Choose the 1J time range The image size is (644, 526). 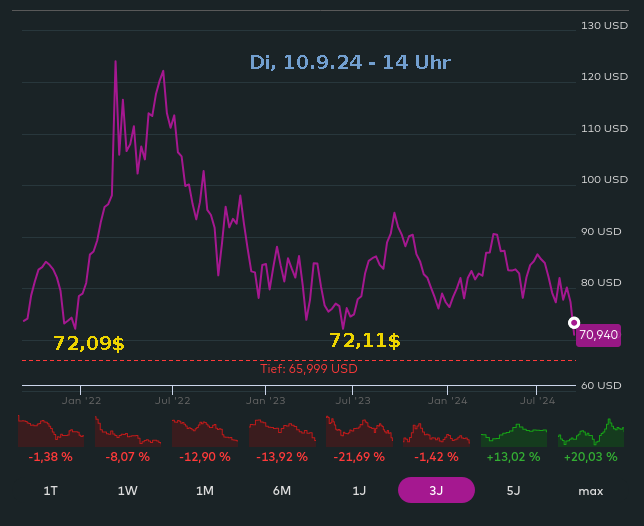359,491
